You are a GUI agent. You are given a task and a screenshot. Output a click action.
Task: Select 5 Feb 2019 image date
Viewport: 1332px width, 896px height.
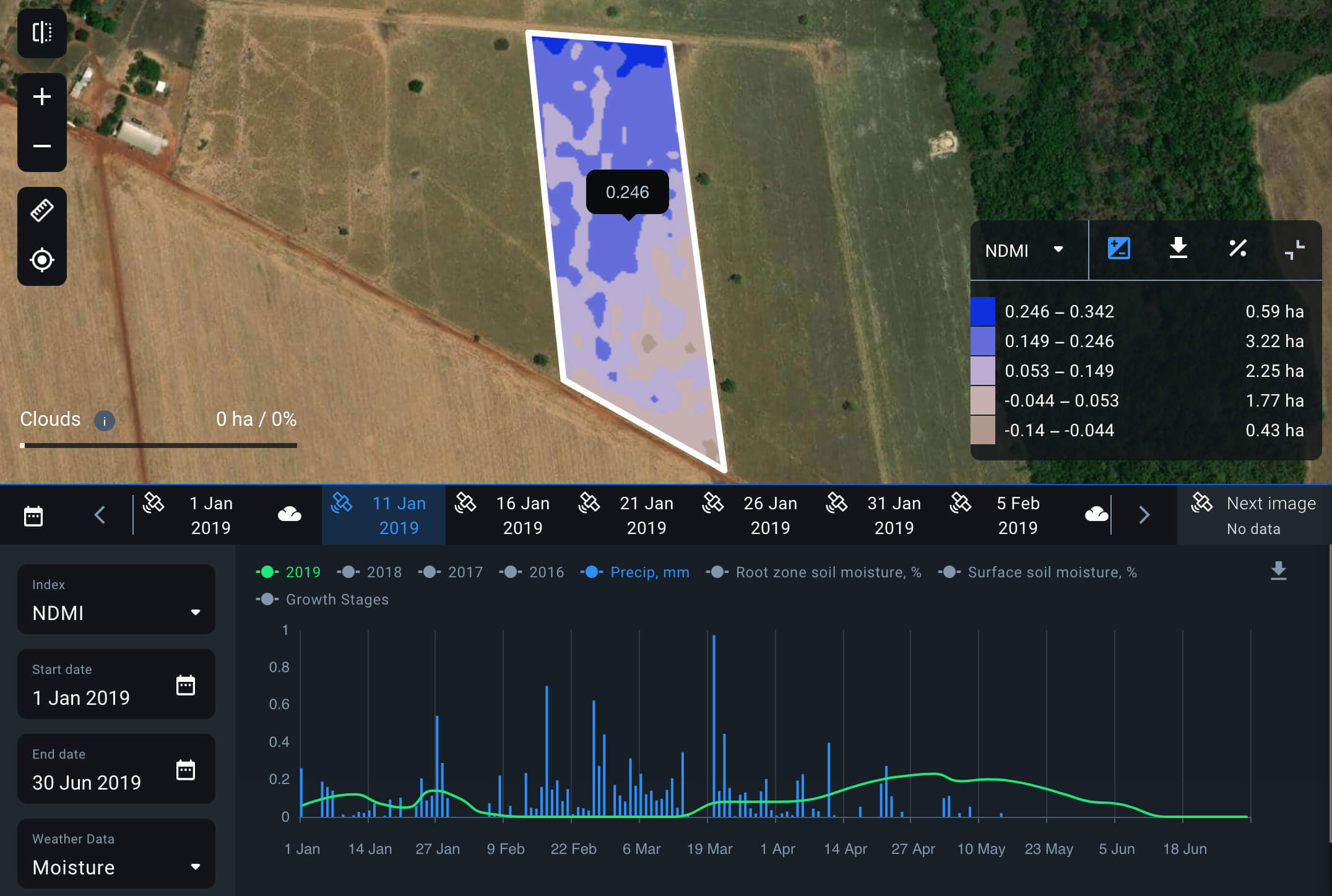[x=1018, y=515]
